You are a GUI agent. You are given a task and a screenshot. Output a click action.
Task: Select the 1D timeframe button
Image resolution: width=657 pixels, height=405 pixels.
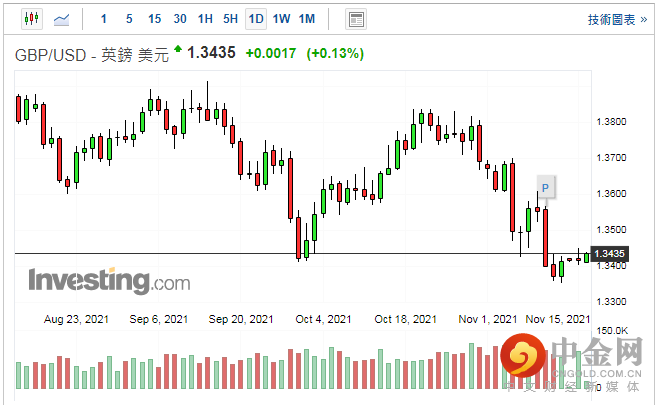coord(256,19)
